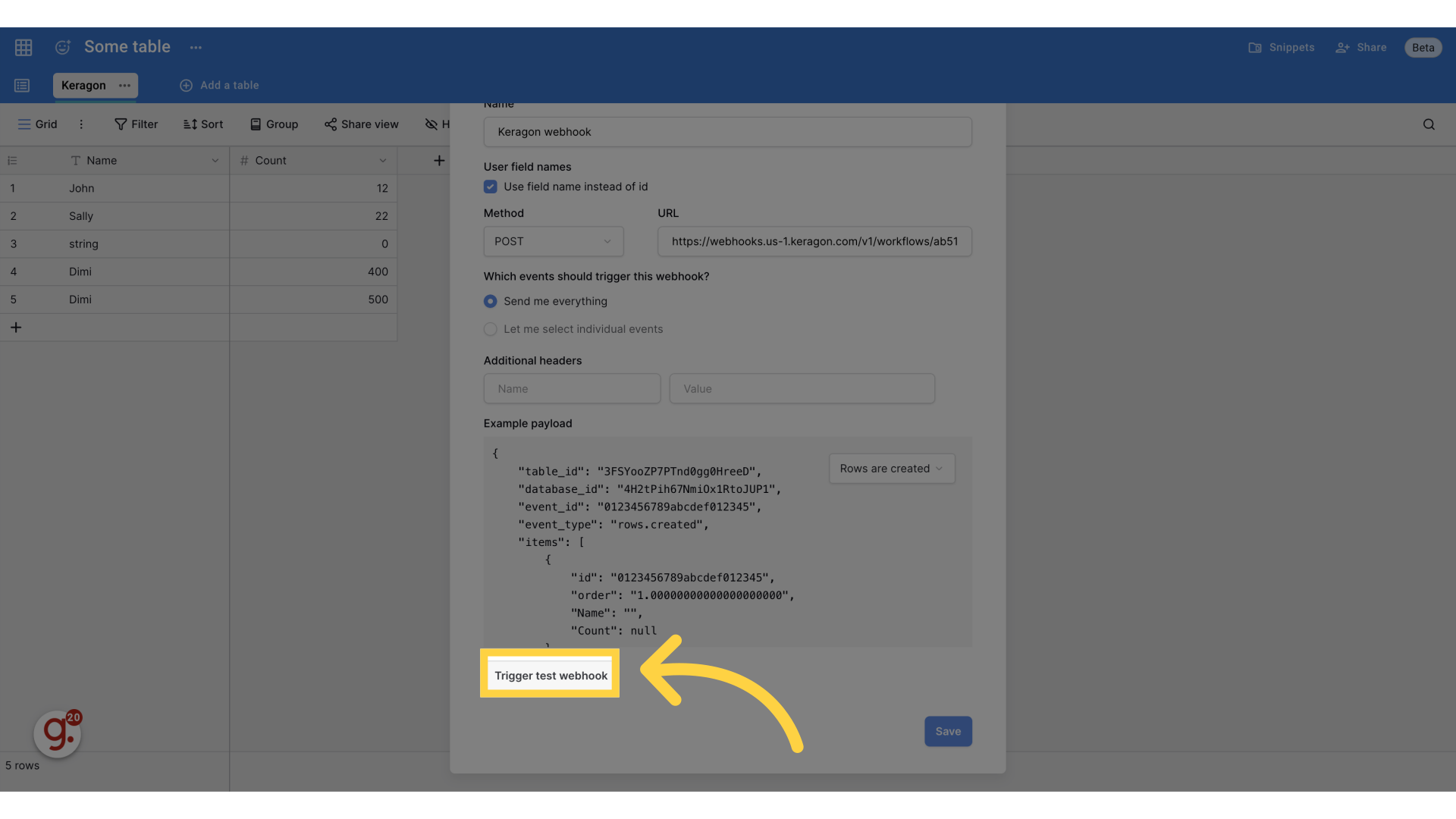Click the header Value input
Viewport: 1456px width, 819px height.
coord(802,388)
